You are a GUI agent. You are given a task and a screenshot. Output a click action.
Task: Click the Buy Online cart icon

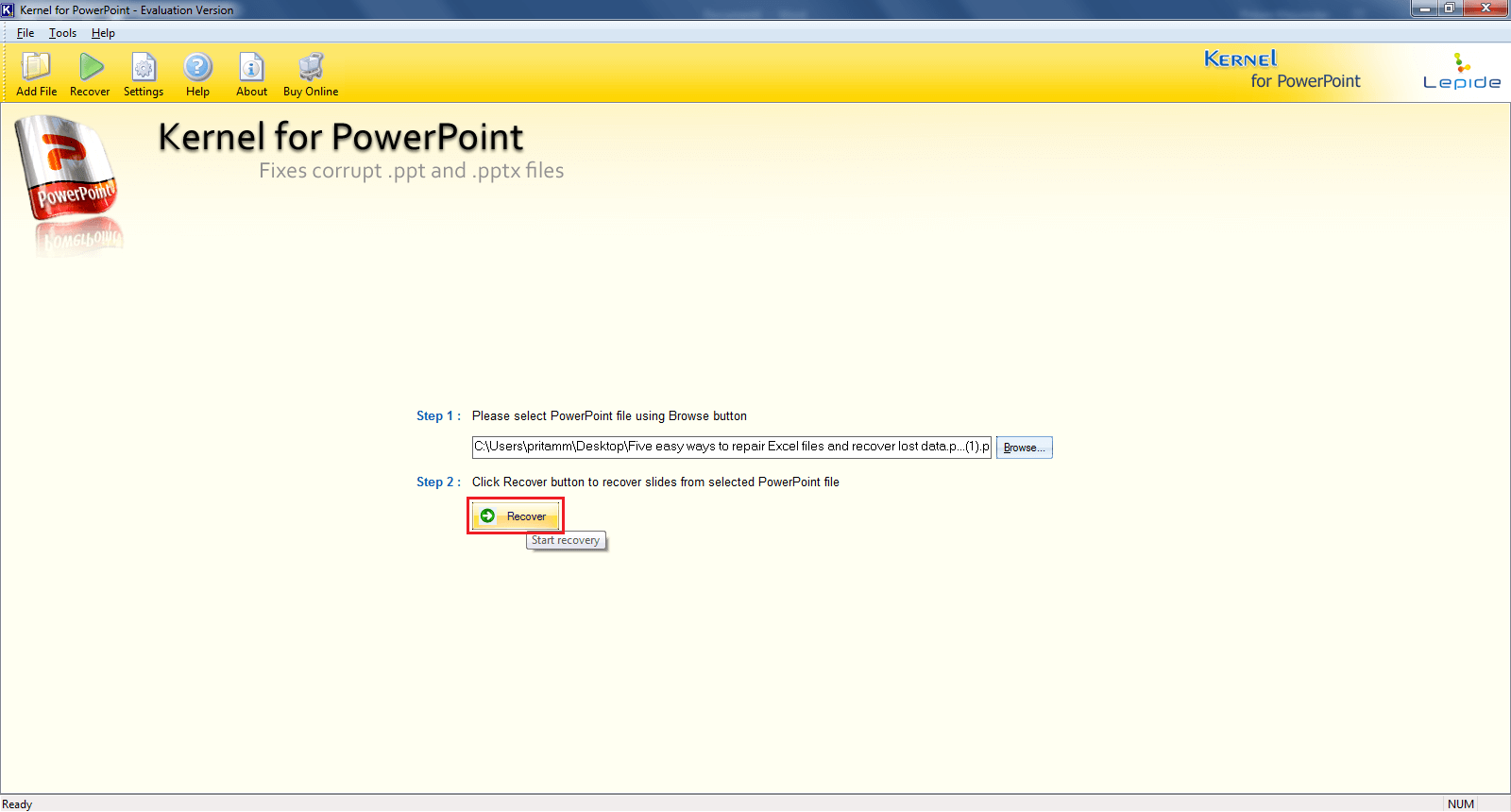(311, 75)
